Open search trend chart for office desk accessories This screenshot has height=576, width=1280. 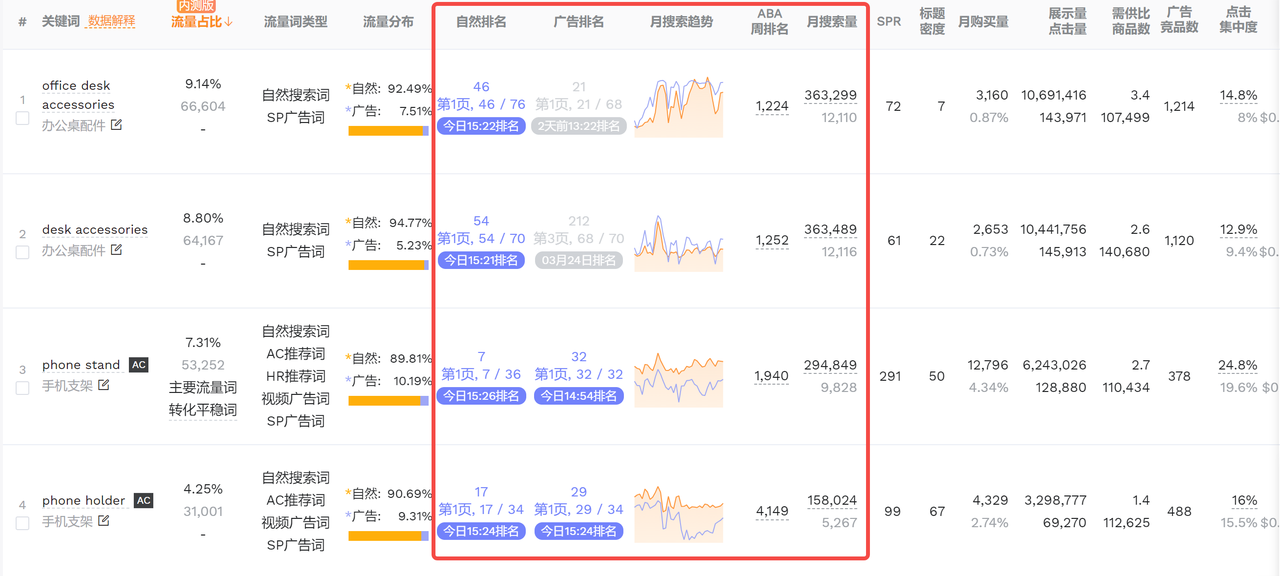[679, 107]
